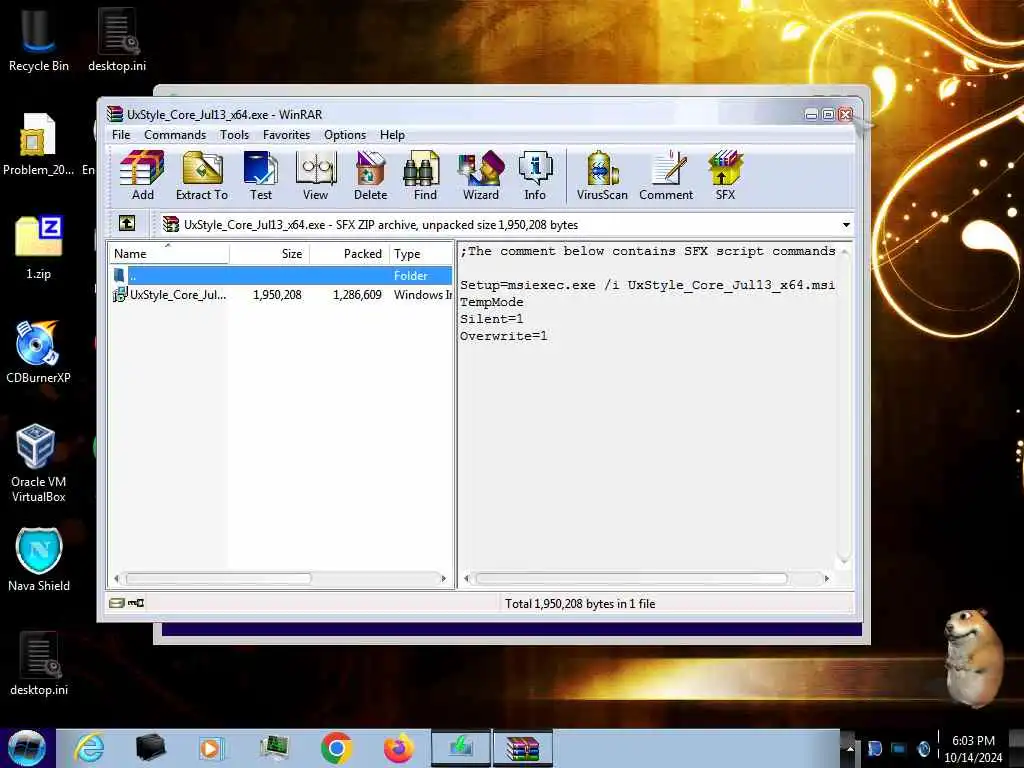Image resolution: width=1024 pixels, height=768 pixels.
Task: Launch the Wizard tool
Action: (x=481, y=175)
